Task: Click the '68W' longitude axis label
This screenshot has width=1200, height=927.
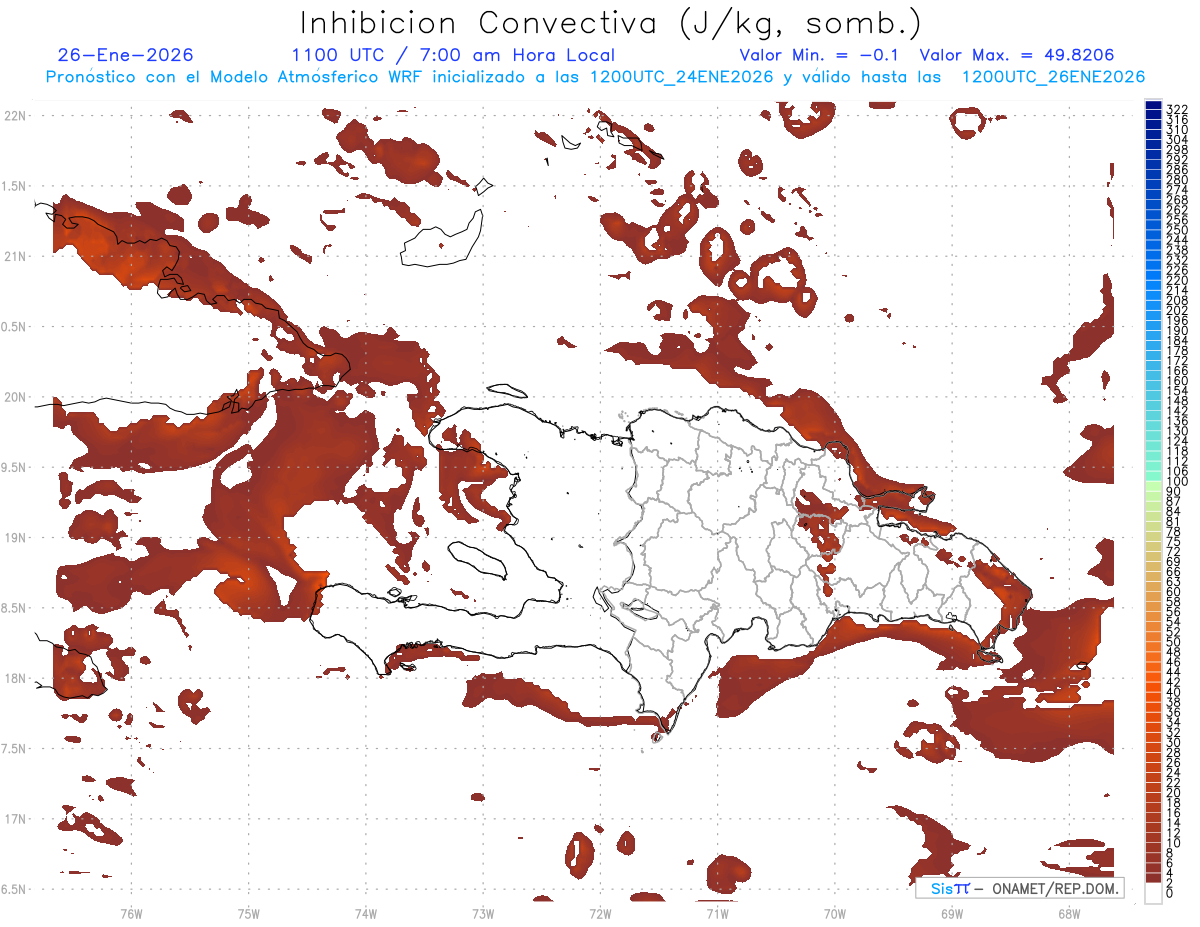Action: [1069, 913]
